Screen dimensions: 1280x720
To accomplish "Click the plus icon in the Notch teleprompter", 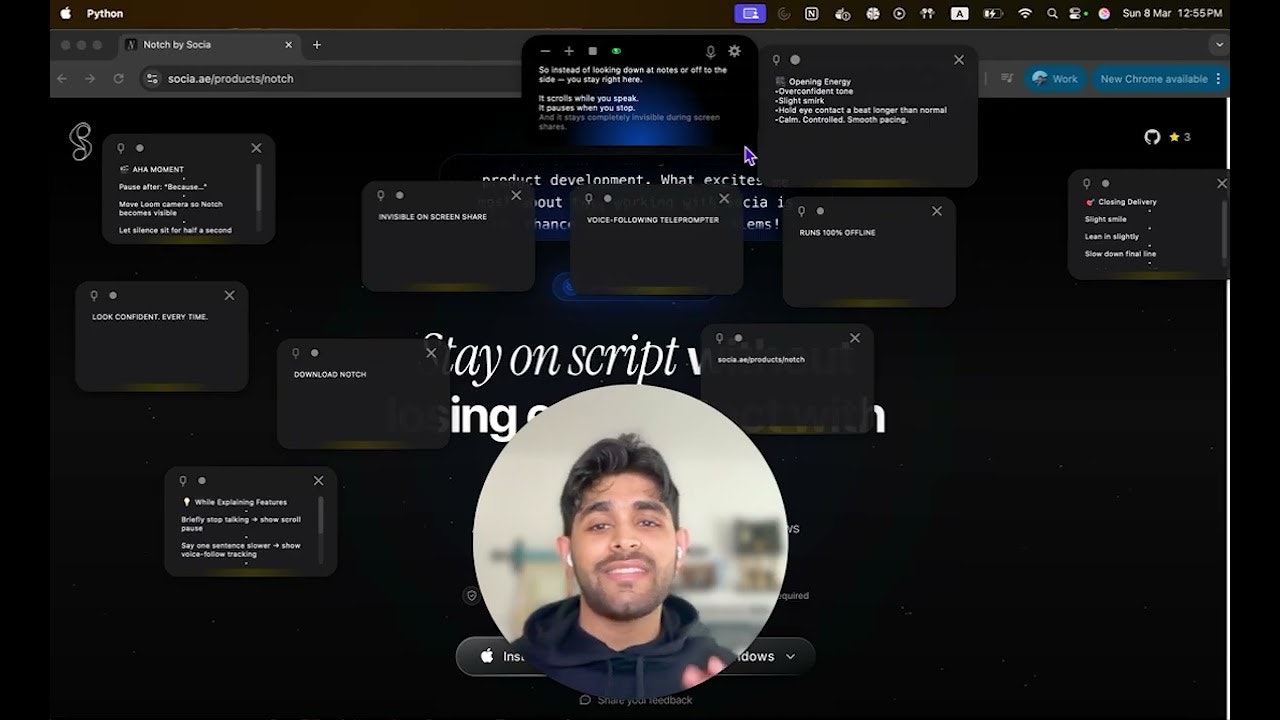I will [569, 51].
